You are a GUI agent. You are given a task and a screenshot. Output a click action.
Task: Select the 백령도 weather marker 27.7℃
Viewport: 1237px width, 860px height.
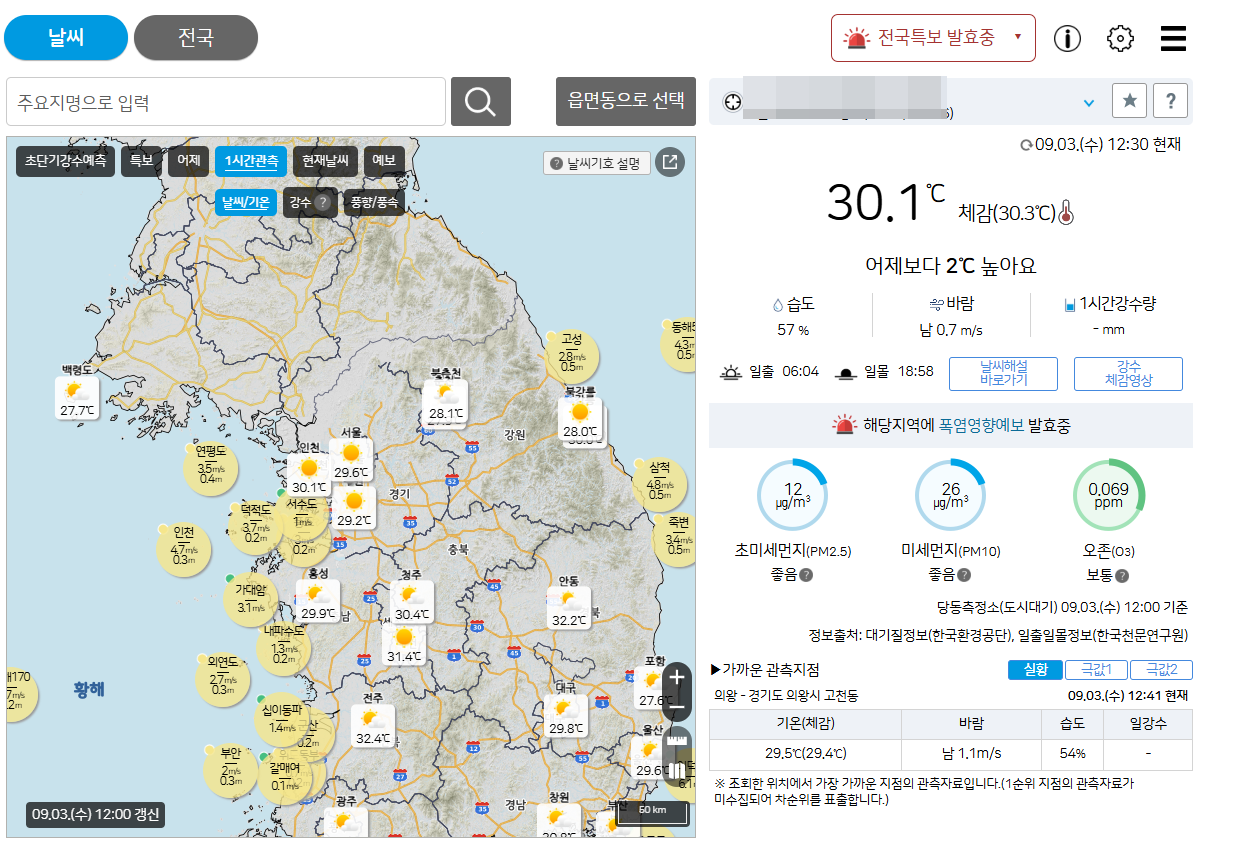point(76,397)
